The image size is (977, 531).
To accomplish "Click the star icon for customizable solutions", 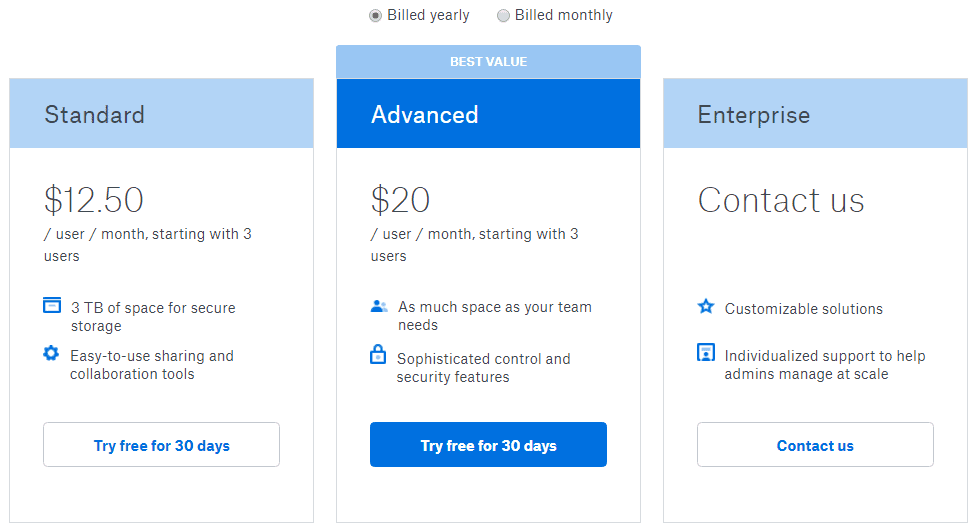I will coord(706,306).
